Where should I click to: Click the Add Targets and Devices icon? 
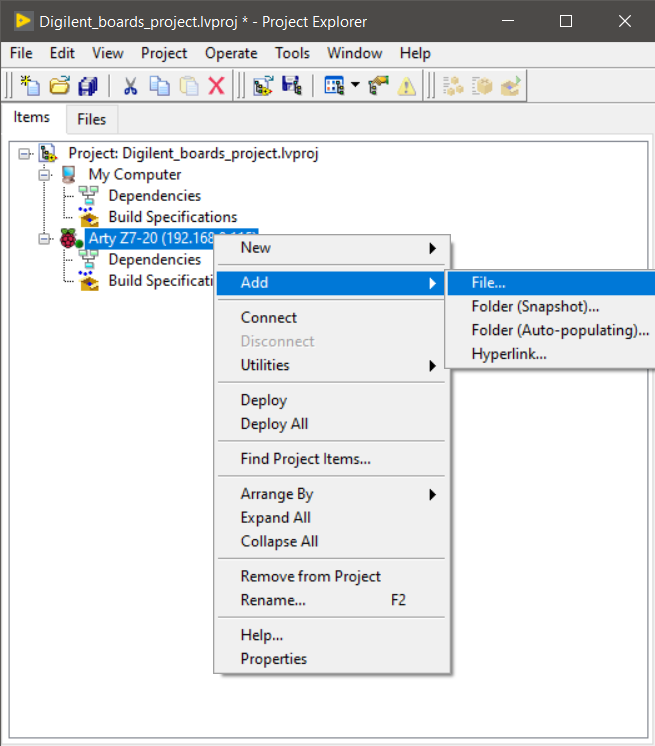coord(263,86)
